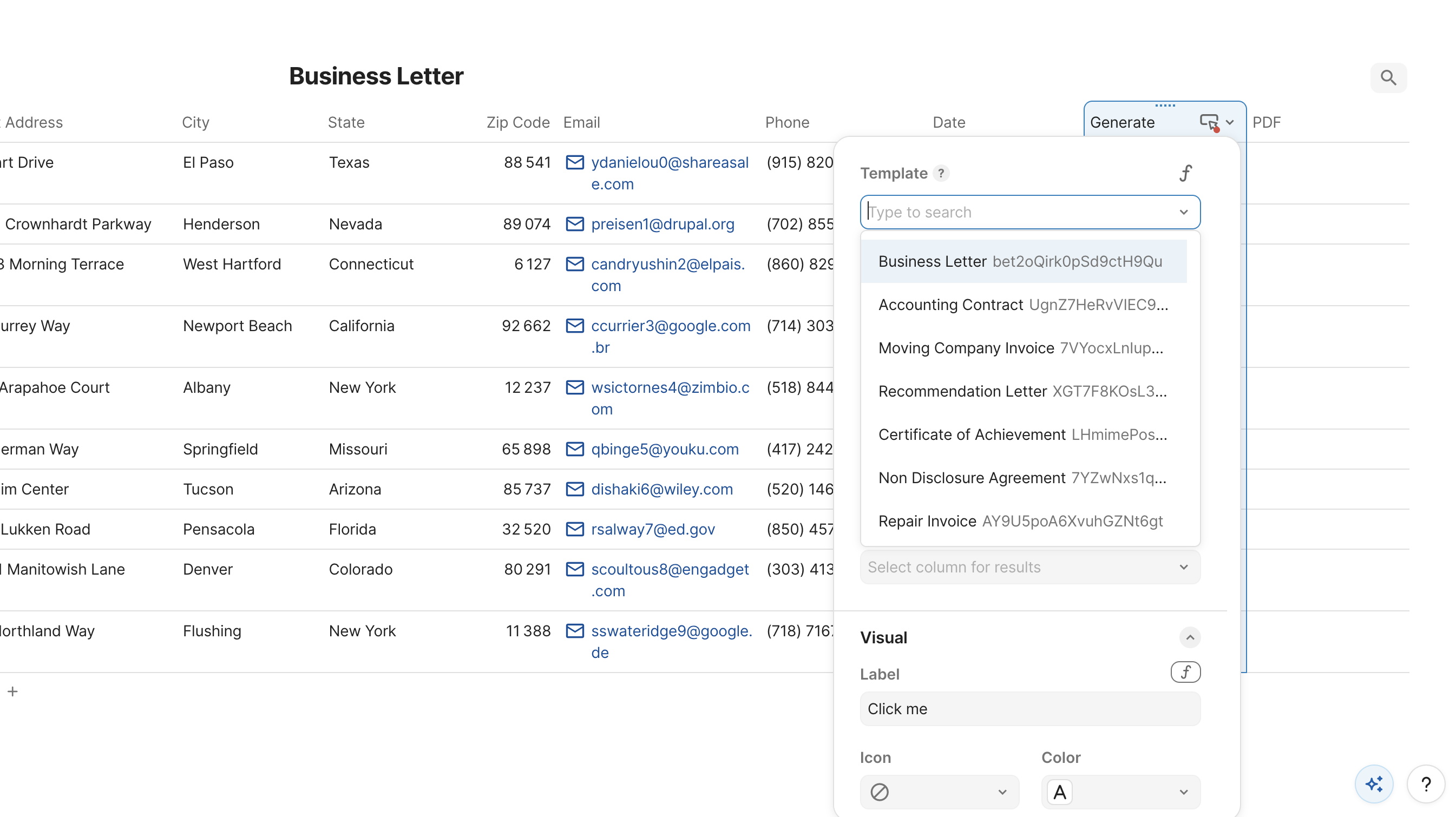The image size is (1456, 817).
Task: Click the Click me label input field
Action: pyautogui.click(x=1030, y=709)
